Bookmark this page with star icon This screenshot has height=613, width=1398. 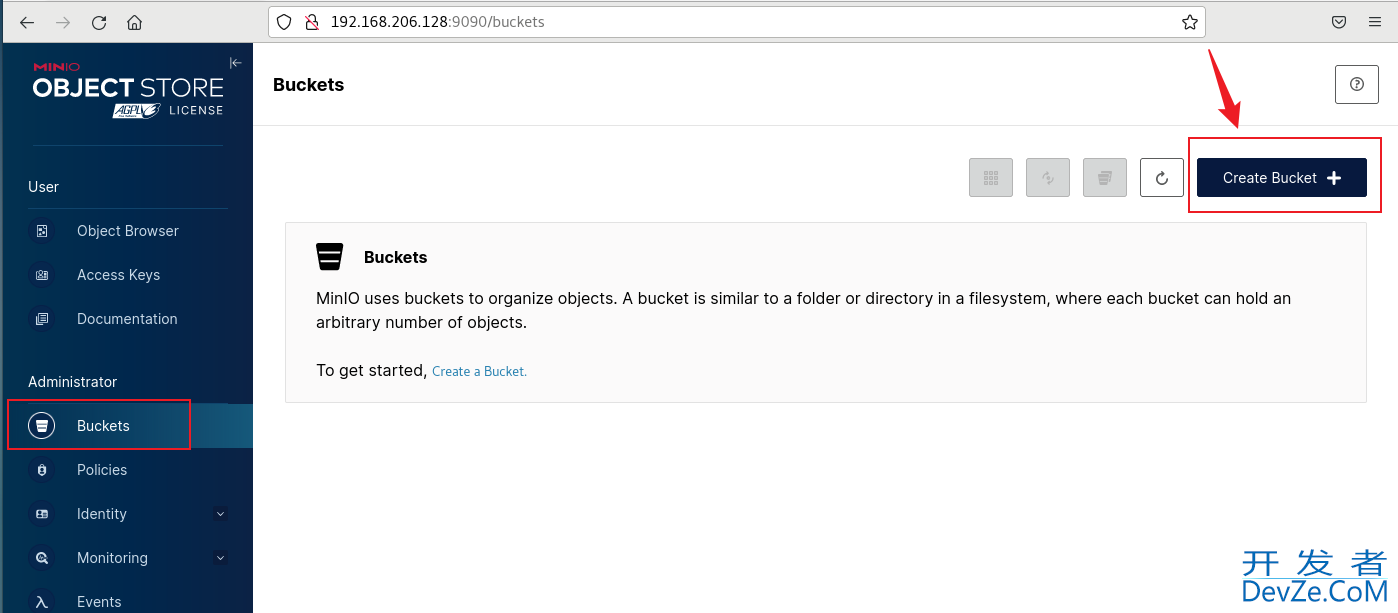pos(1189,22)
